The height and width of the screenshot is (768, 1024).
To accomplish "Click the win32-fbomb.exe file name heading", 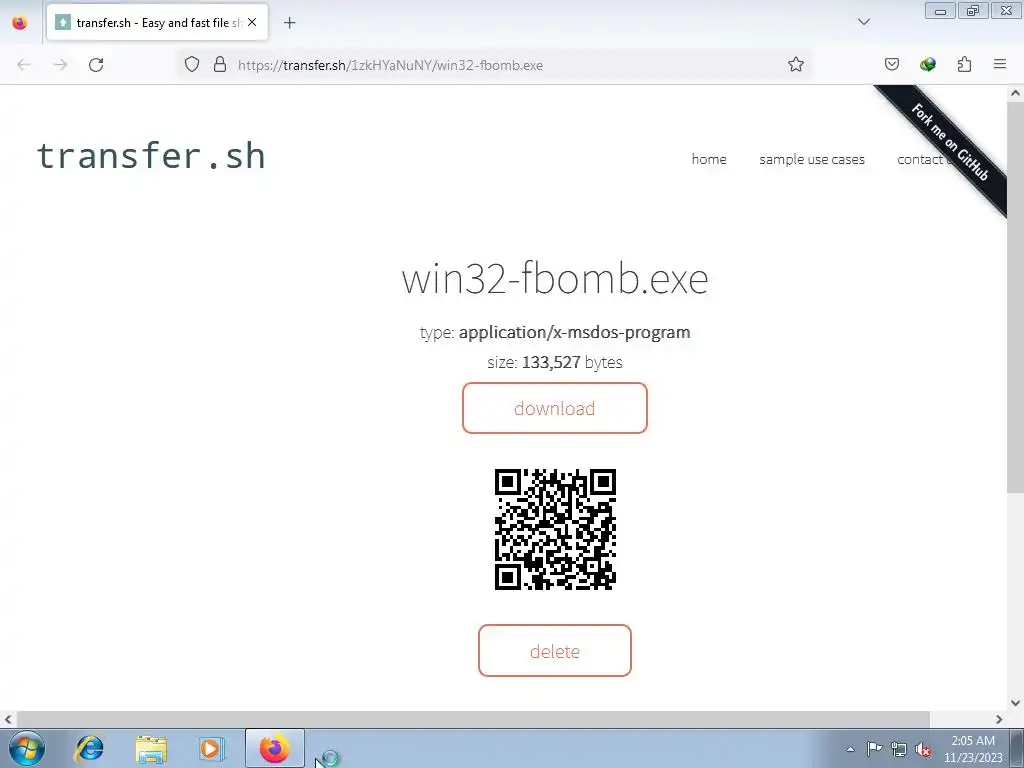I will (554, 279).
